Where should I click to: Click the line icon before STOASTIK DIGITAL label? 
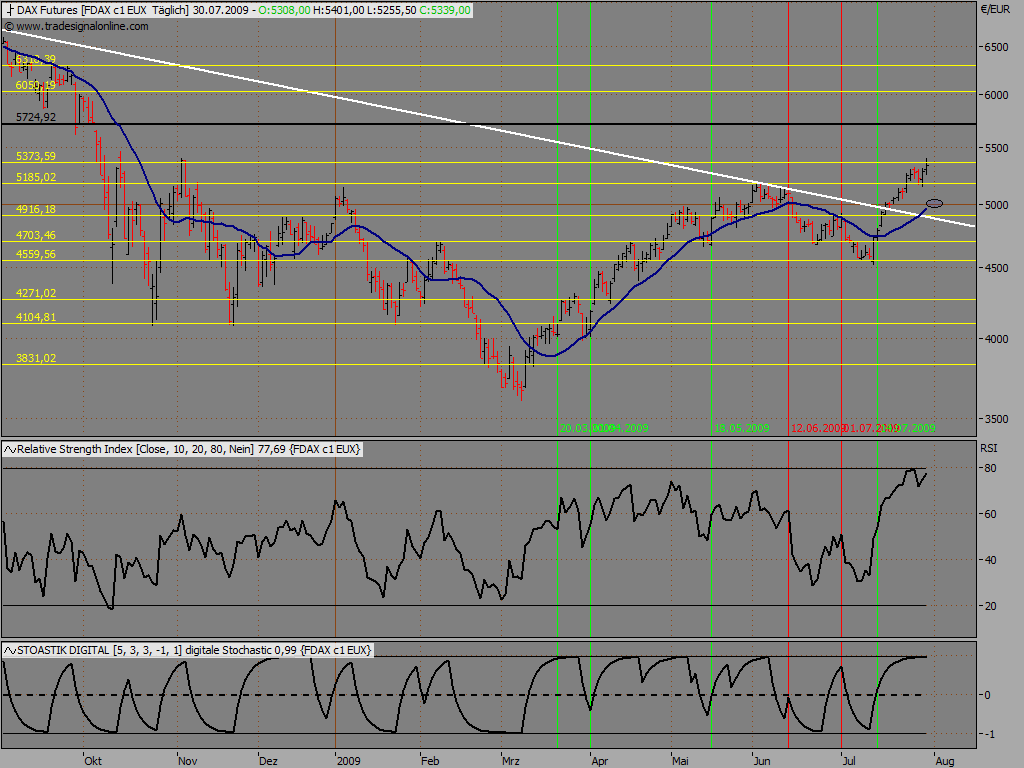[10, 650]
